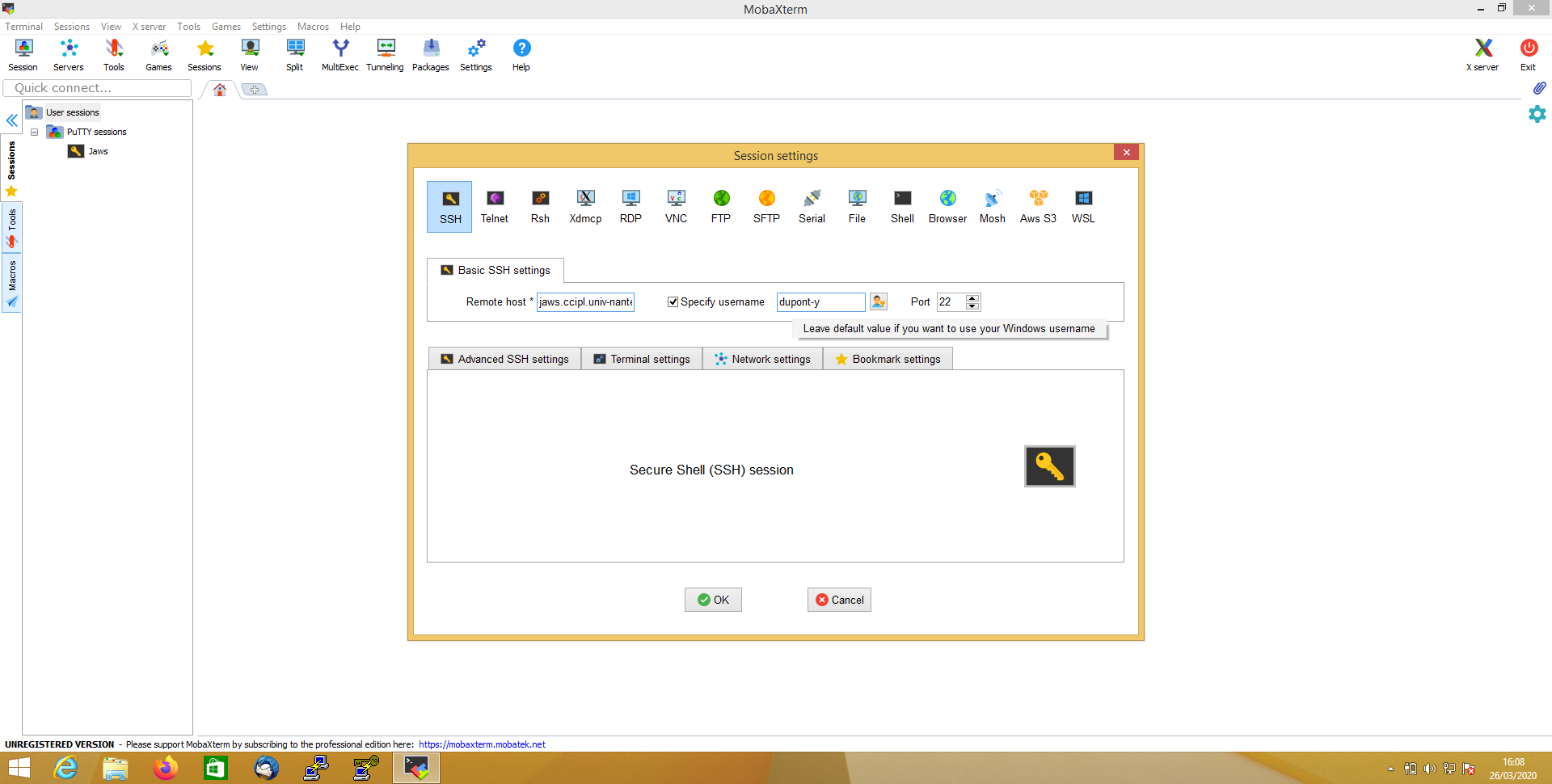Select the Jaws saved session
The height and width of the screenshot is (784, 1552).
pos(89,151)
